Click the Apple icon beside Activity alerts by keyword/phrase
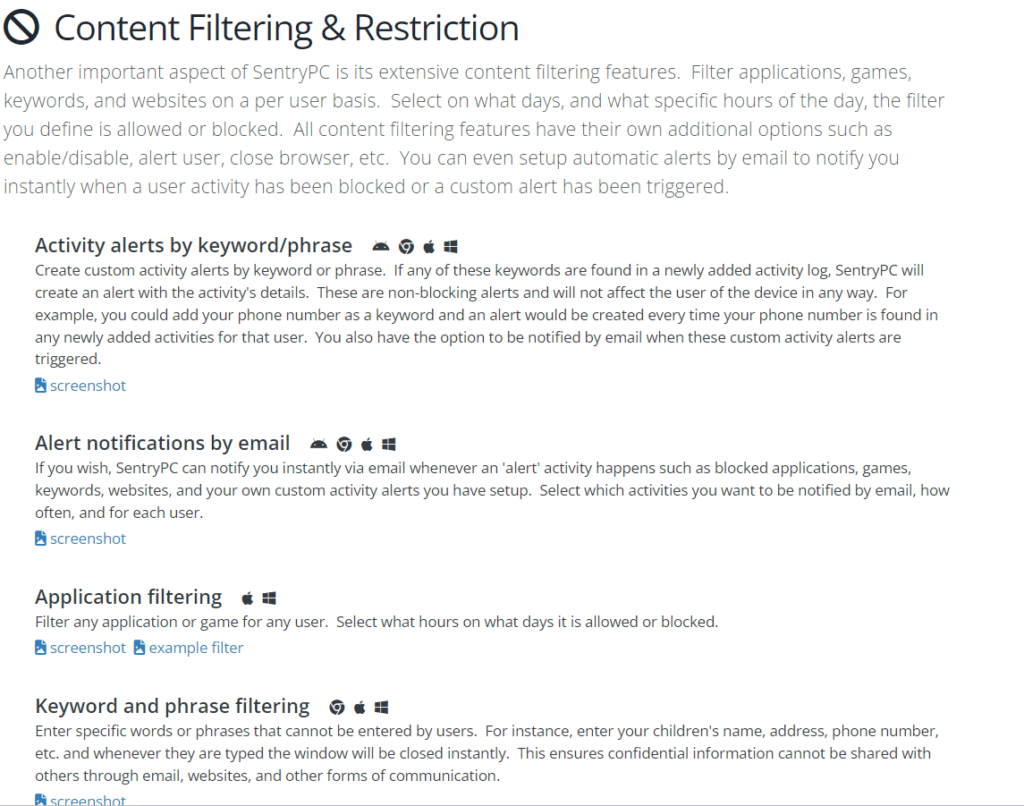 point(429,247)
